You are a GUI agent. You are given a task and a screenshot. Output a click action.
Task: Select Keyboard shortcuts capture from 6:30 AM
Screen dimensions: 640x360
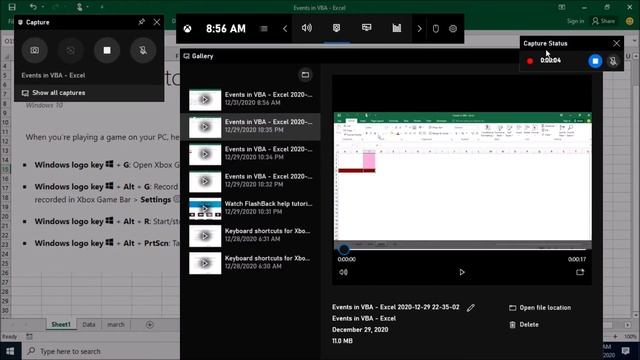(251, 263)
